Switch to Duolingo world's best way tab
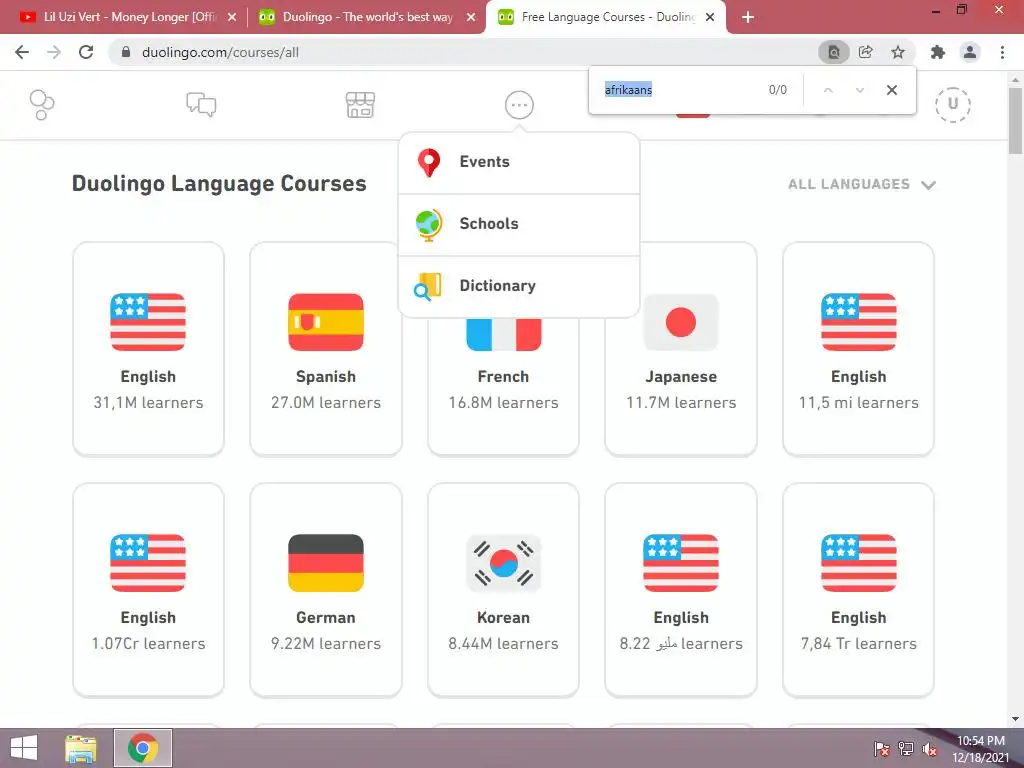Screen dimensions: 1024x768 [x=366, y=17]
